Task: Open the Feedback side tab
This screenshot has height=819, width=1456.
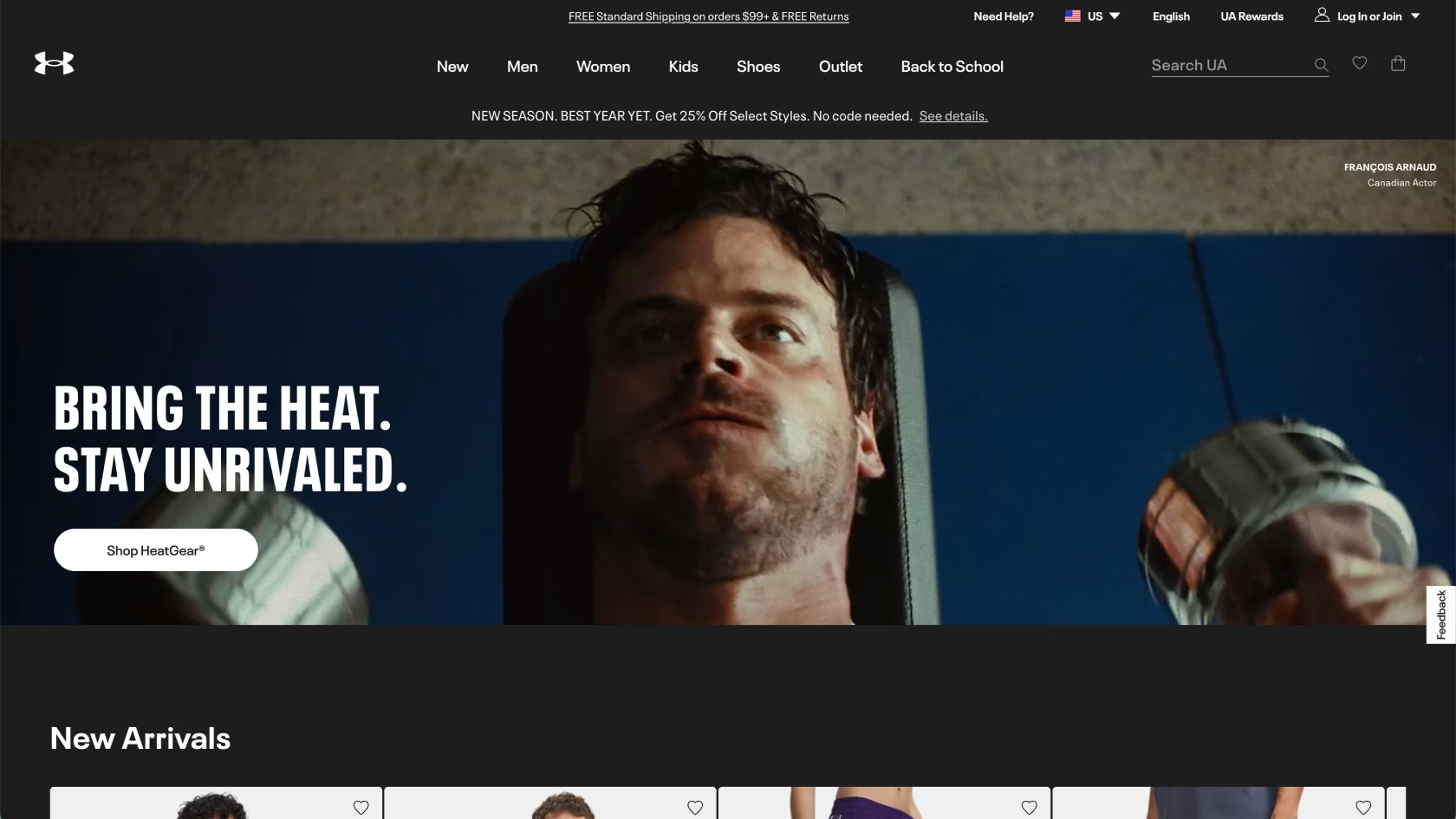Action: (1441, 614)
